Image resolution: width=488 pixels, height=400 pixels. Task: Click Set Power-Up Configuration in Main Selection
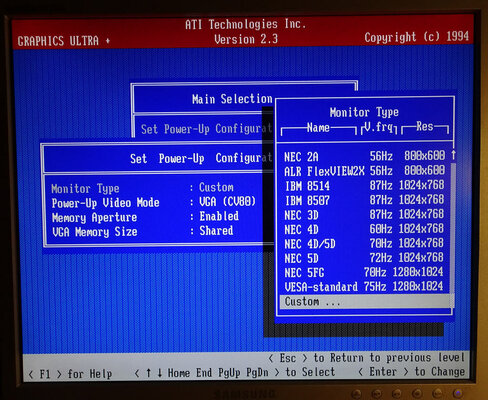click(206, 129)
